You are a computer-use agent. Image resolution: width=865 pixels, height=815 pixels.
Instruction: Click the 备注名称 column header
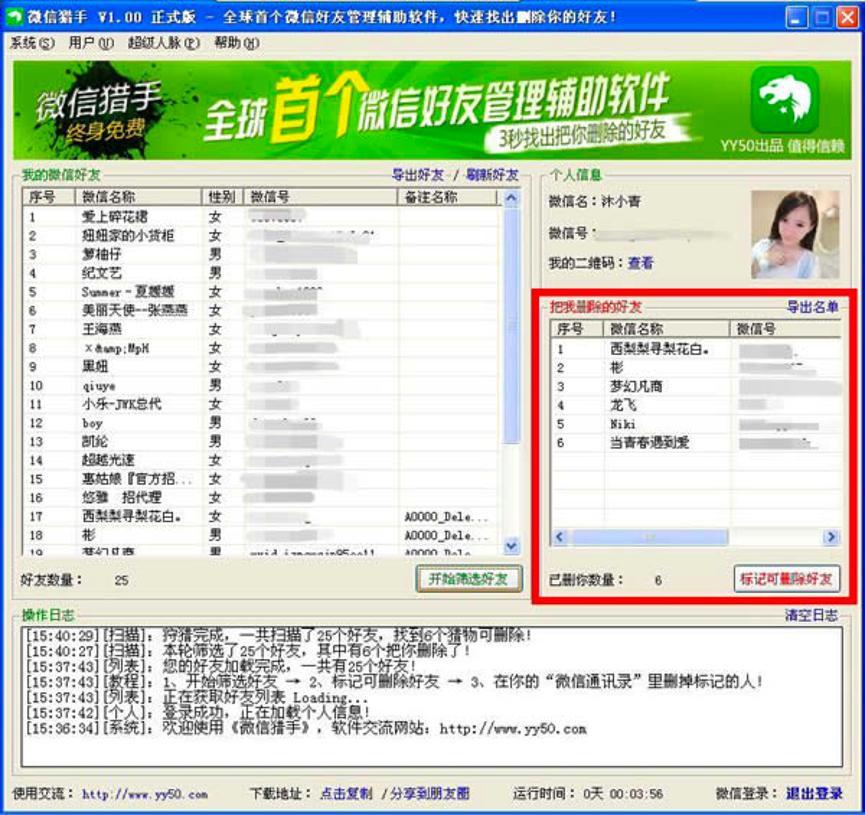click(447, 197)
